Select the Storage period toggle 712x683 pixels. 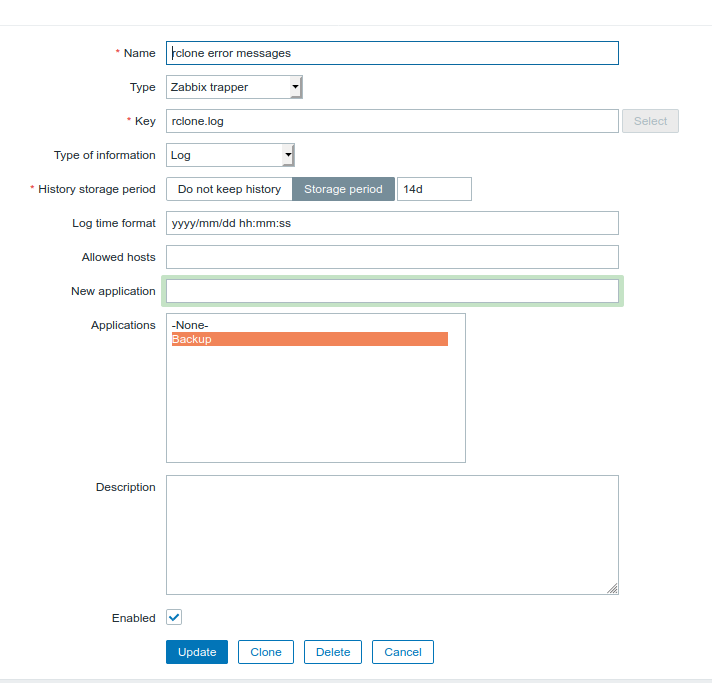[343, 189]
